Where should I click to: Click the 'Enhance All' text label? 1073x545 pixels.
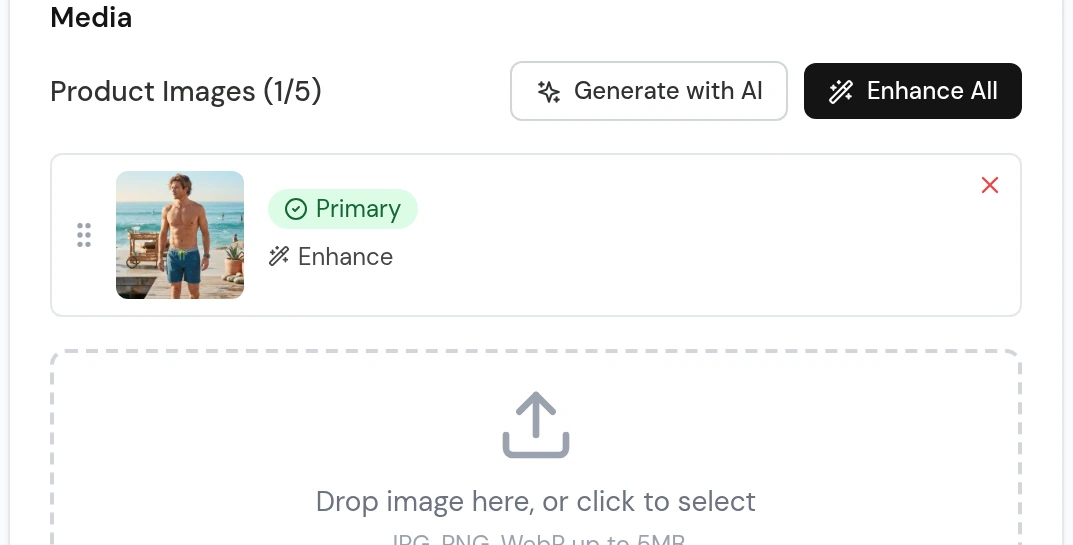[932, 91]
